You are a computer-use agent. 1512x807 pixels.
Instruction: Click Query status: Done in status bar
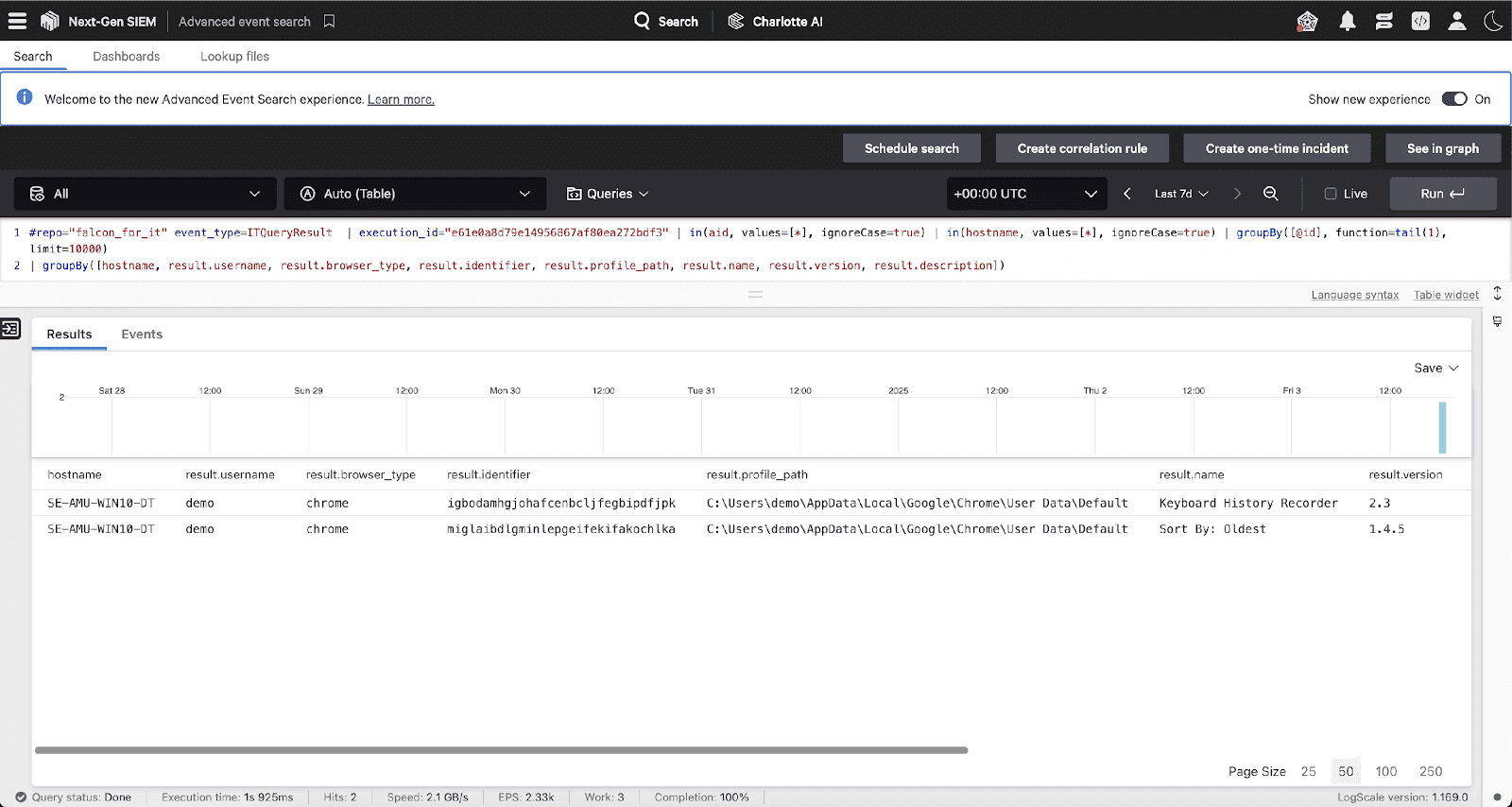(74, 797)
